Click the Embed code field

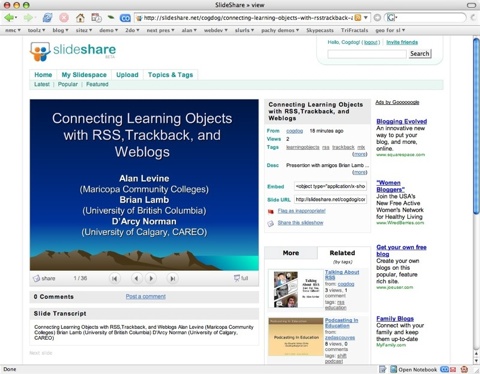[x=330, y=186]
